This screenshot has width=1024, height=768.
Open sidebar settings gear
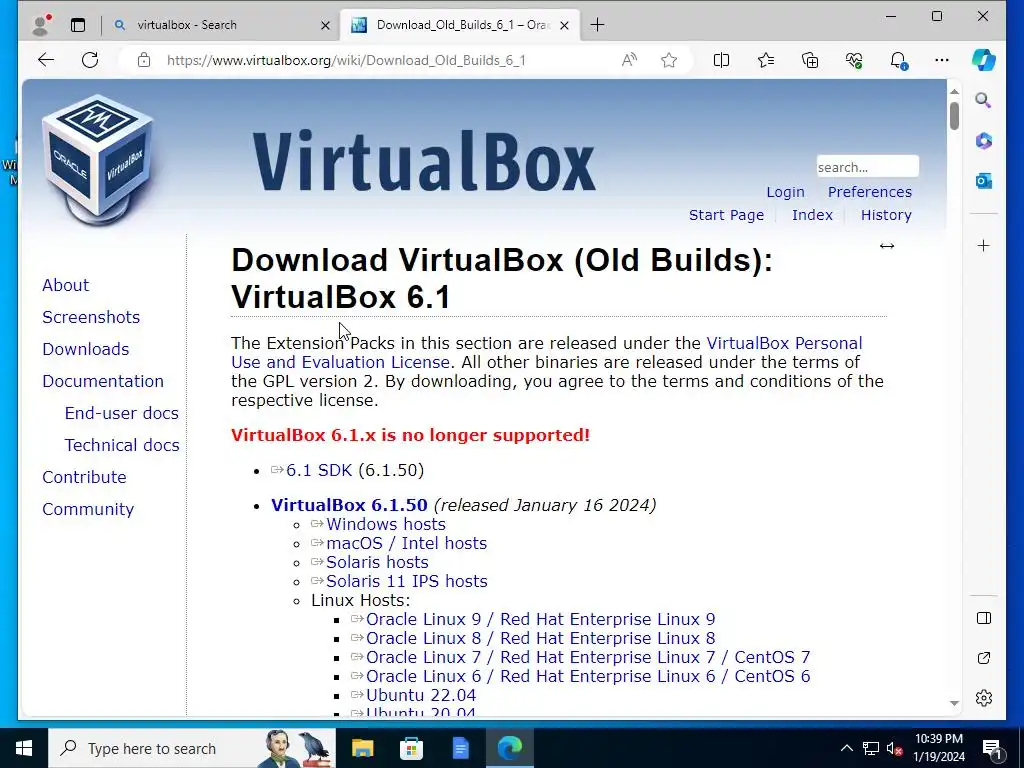click(984, 697)
